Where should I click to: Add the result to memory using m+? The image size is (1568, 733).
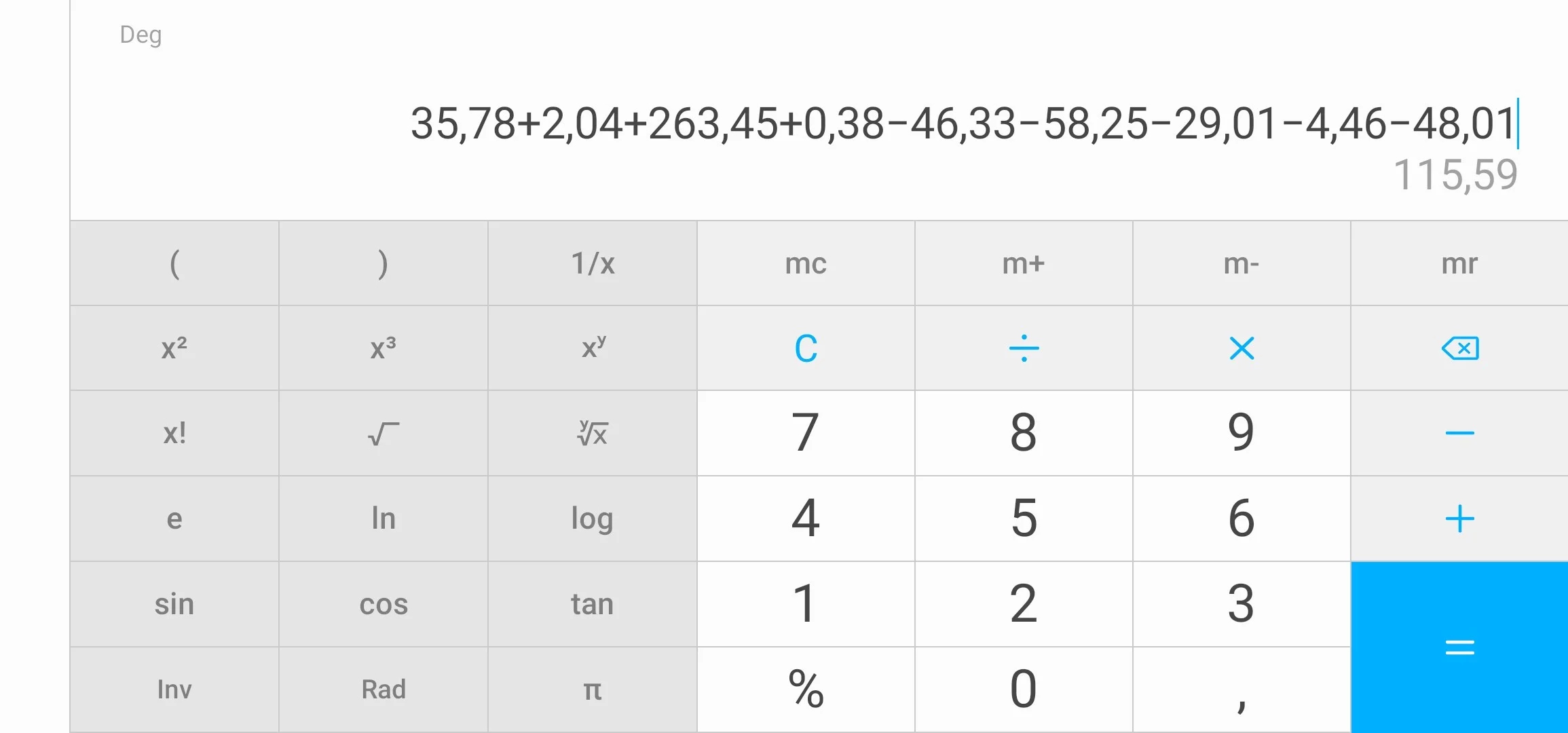[x=1024, y=263]
